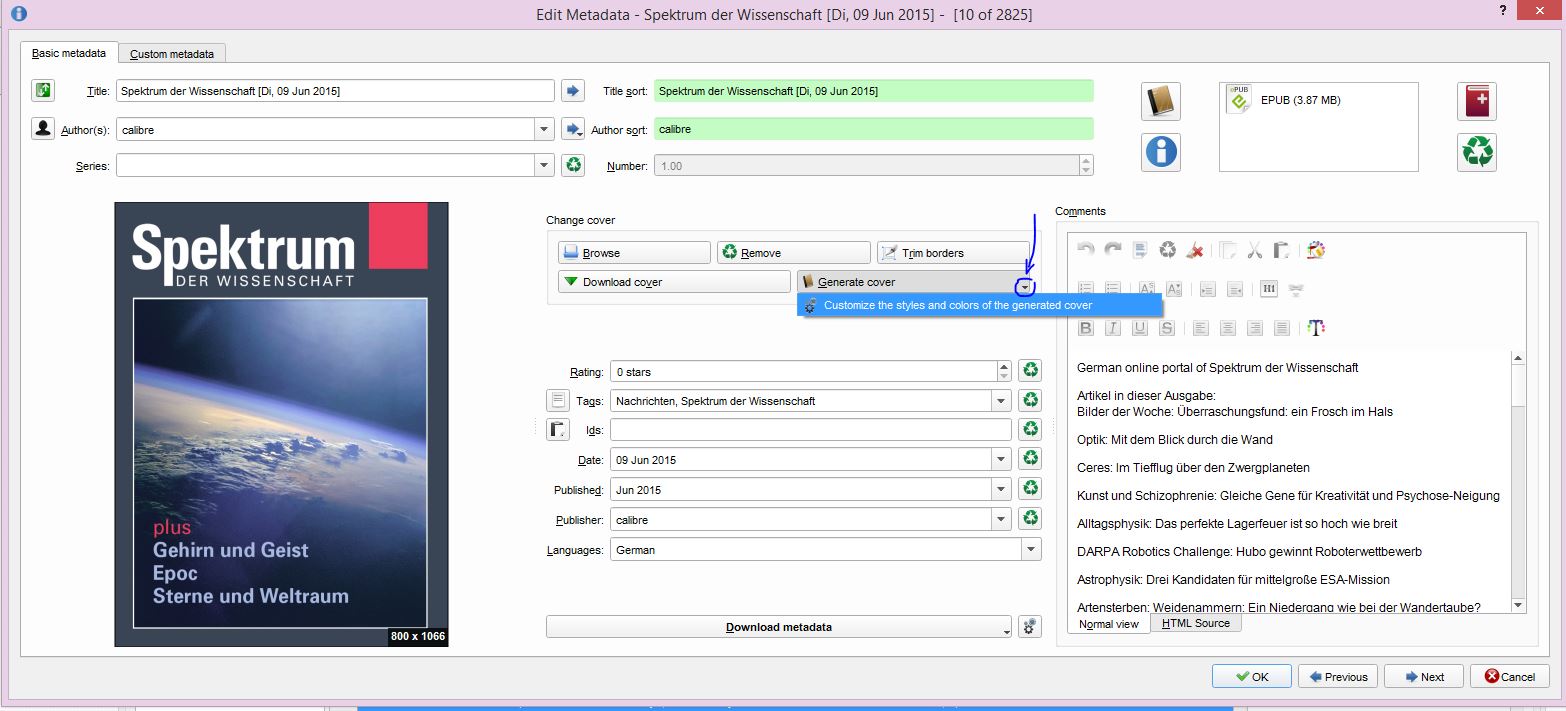The height and width of the screenshot is (711, 1566).
Task: Select the Normal view tab
Action: (x=1109, y=624)
